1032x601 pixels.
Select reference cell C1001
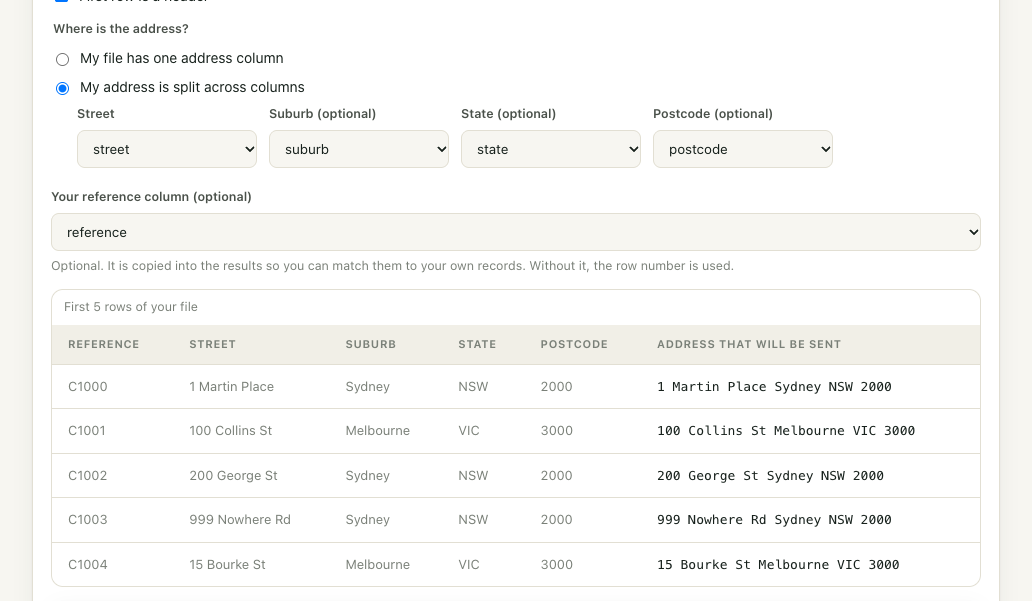[x=87, y=431]
